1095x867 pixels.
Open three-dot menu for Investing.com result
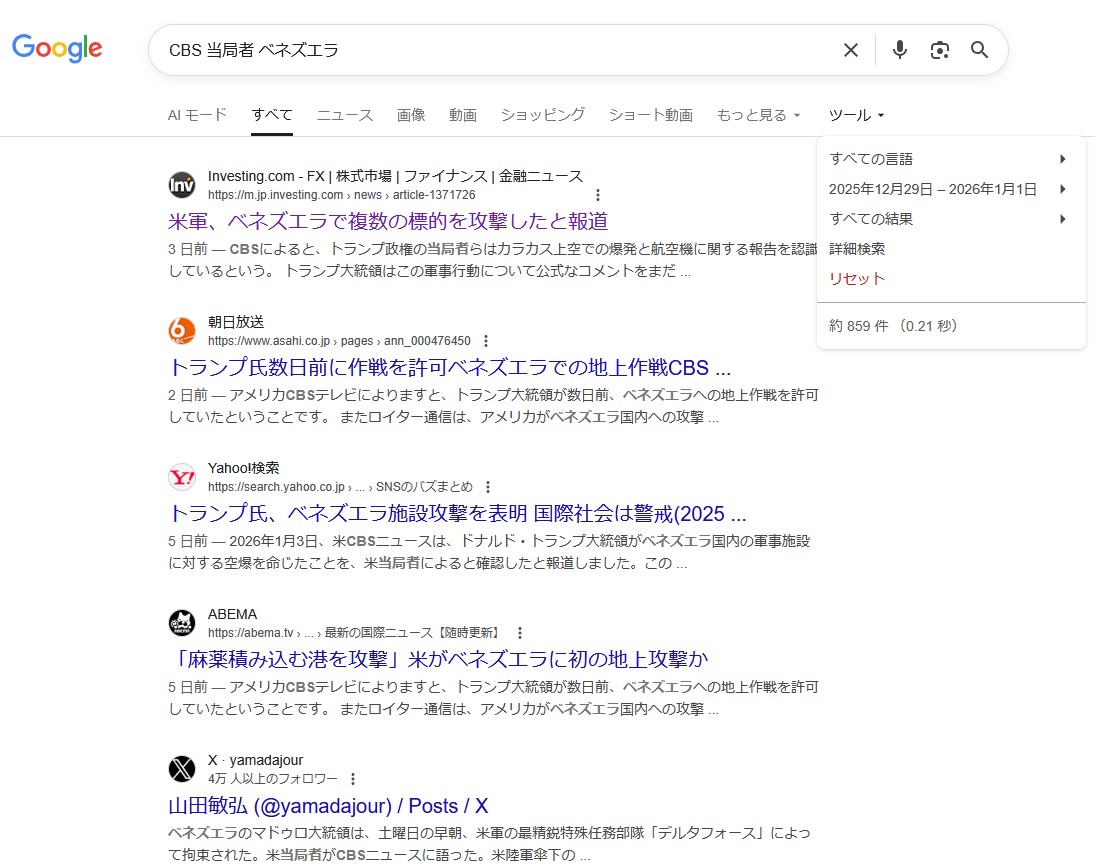point(598,195)
